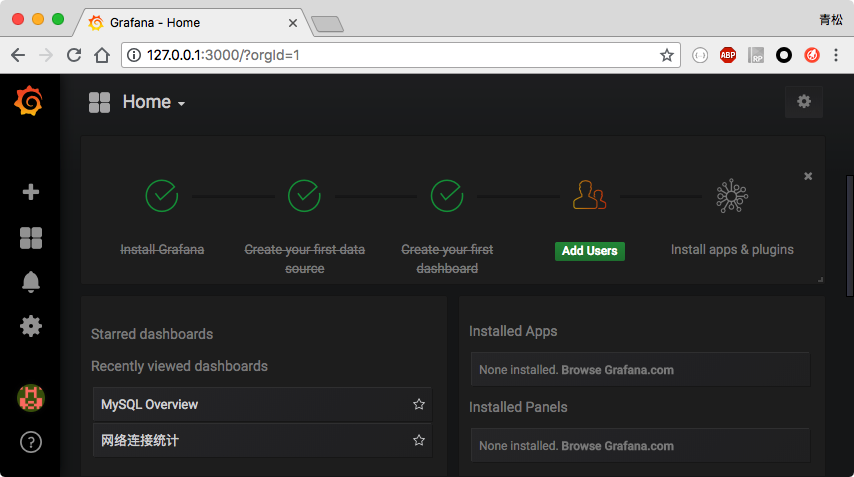
Task: Click the Create your first data source step
Action: tap(304, 259)
